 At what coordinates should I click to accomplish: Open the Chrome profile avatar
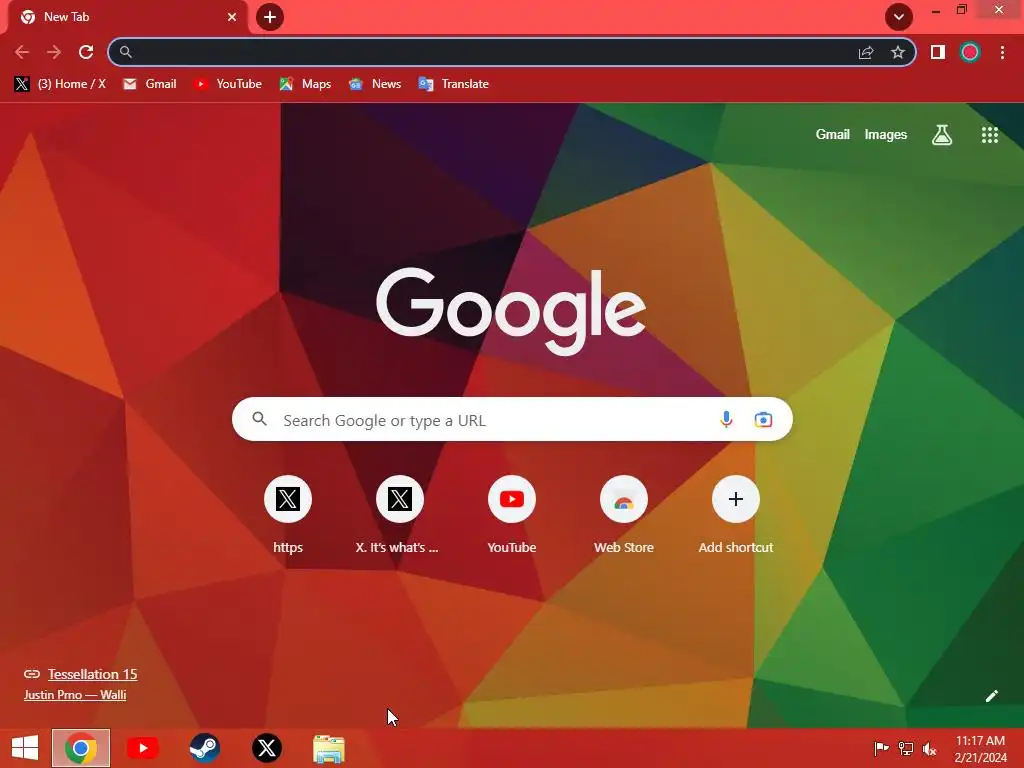point(970,52)
